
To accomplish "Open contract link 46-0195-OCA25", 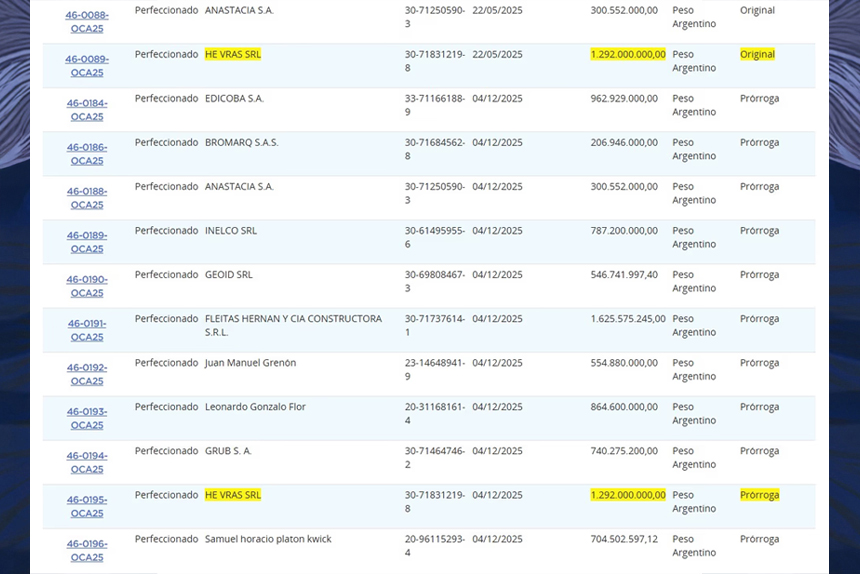I will [87, 507].
